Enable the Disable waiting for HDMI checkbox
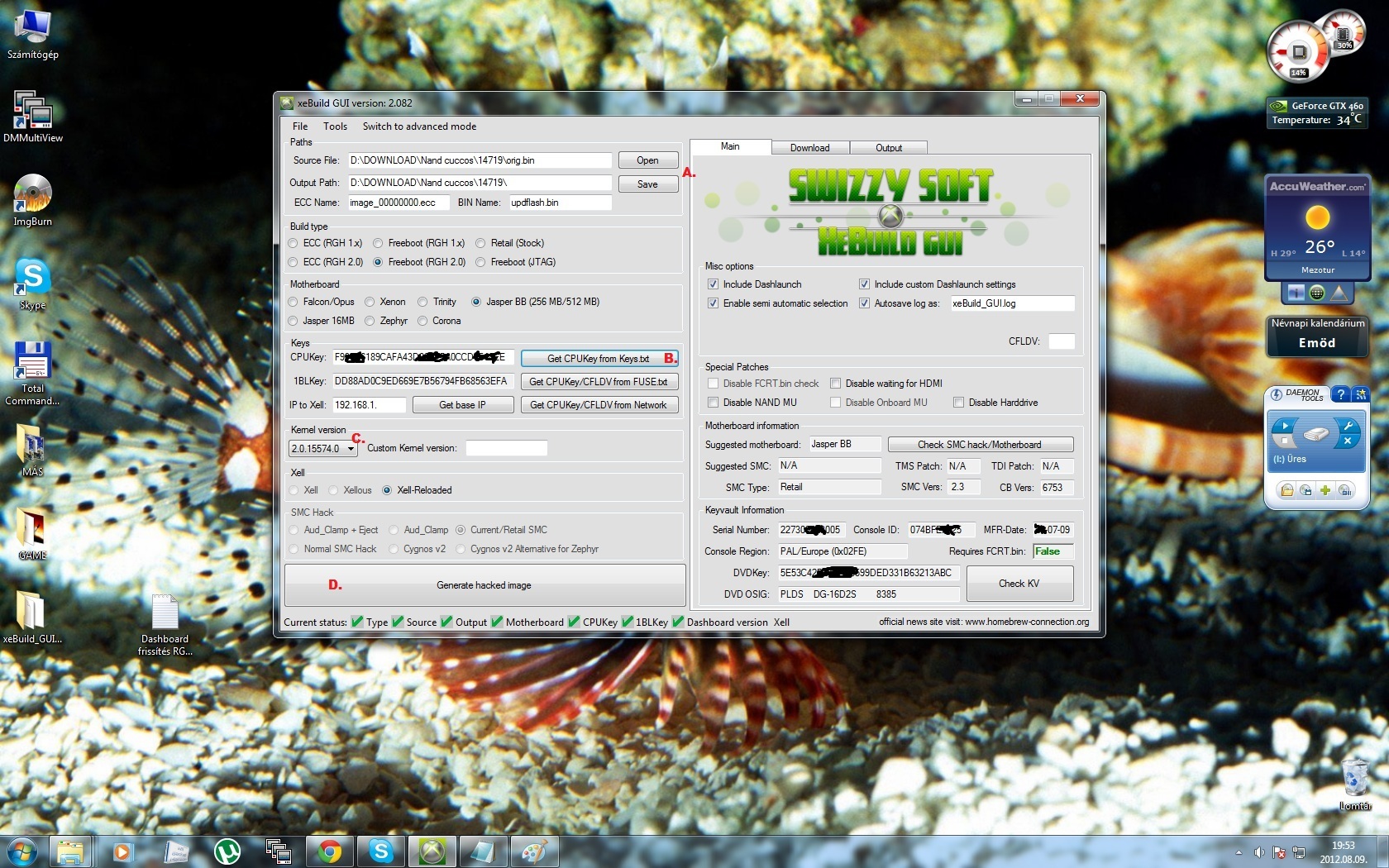 [836, 384]
